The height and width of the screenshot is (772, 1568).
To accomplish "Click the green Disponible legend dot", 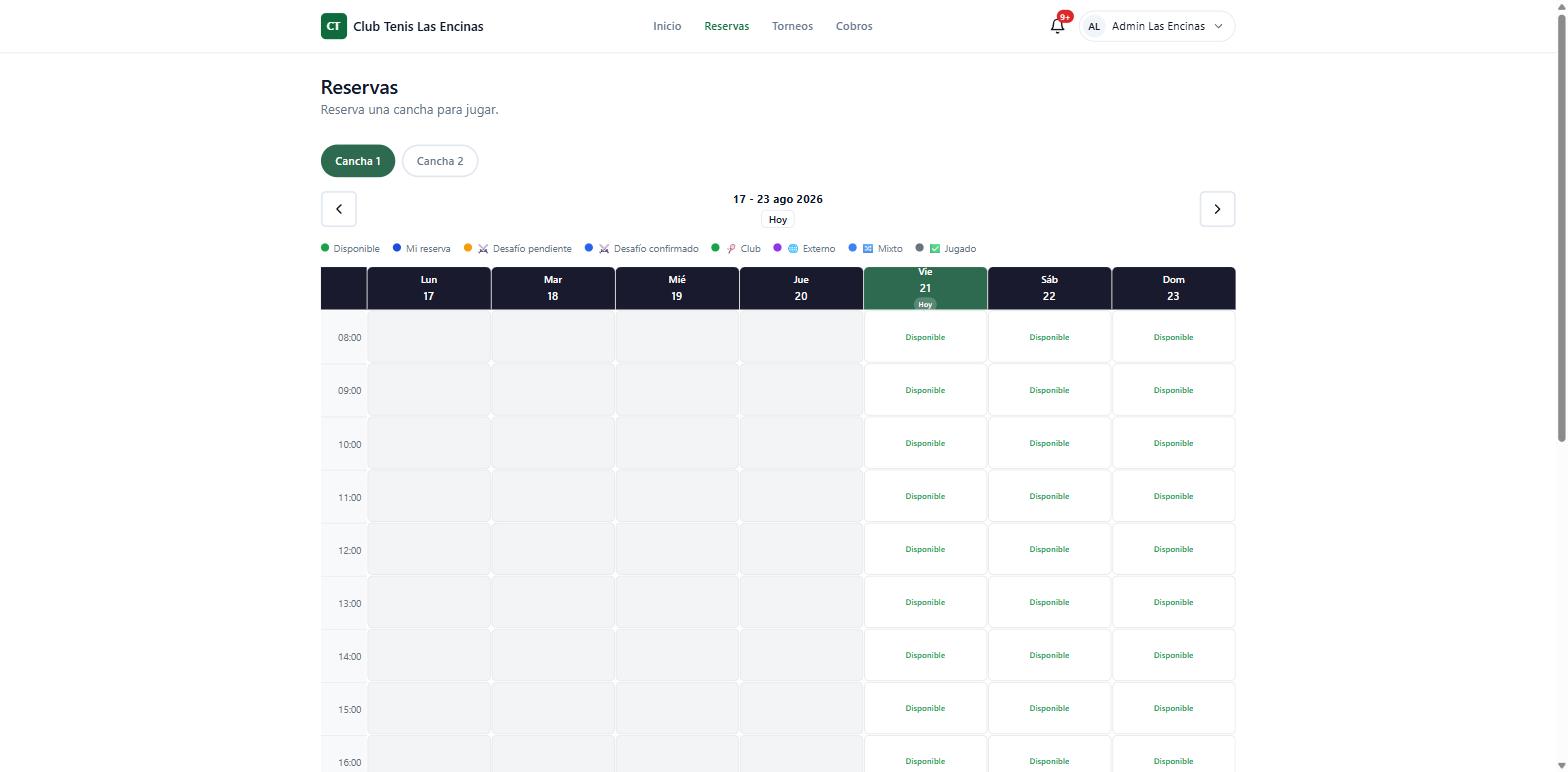I will (x=325, y=248).
